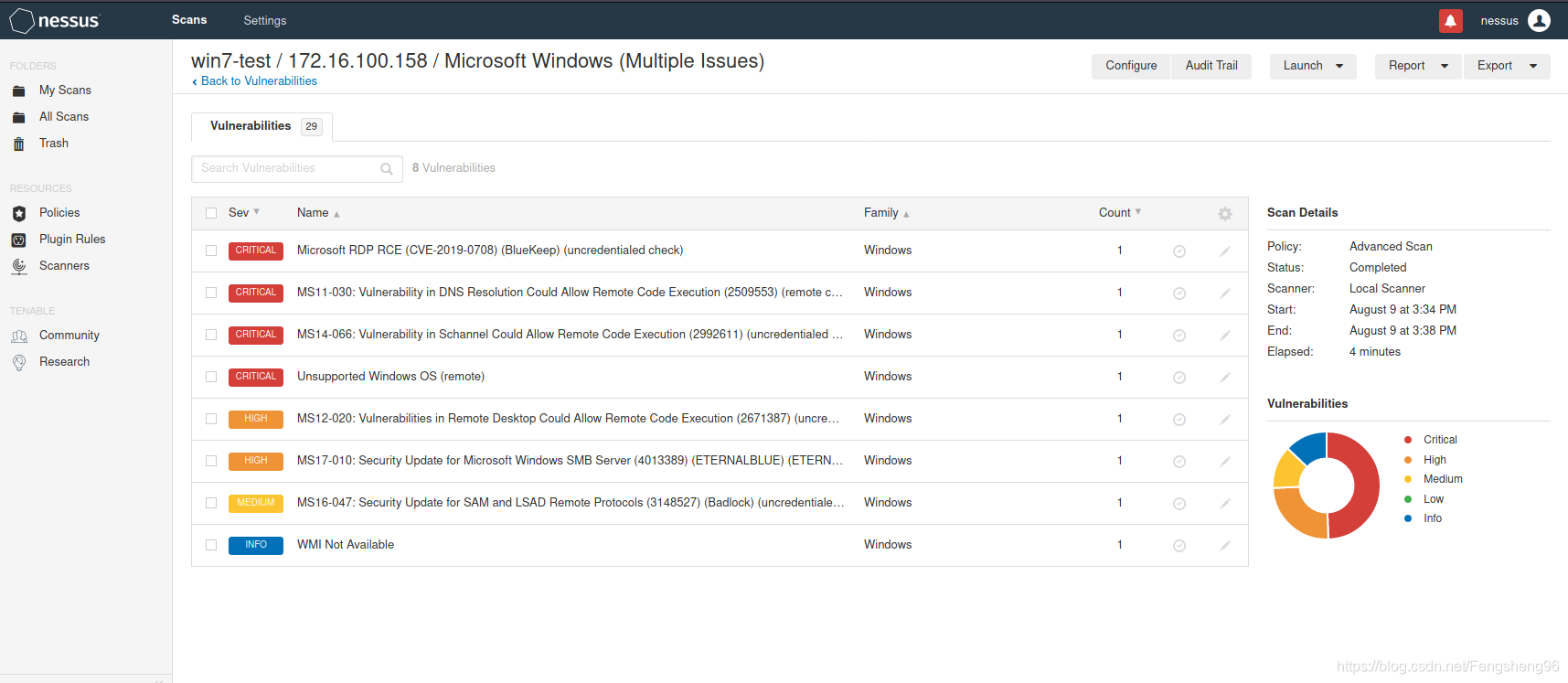
Task: Click the check-circle icon in the MS11-030 row
Action: pyautogui.click(x=1179, y=293)
